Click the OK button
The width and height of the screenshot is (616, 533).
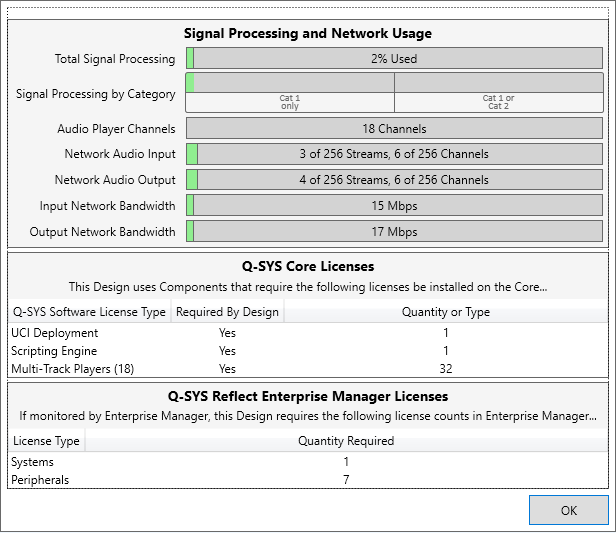pyautogui.click(x=568, y=510)
